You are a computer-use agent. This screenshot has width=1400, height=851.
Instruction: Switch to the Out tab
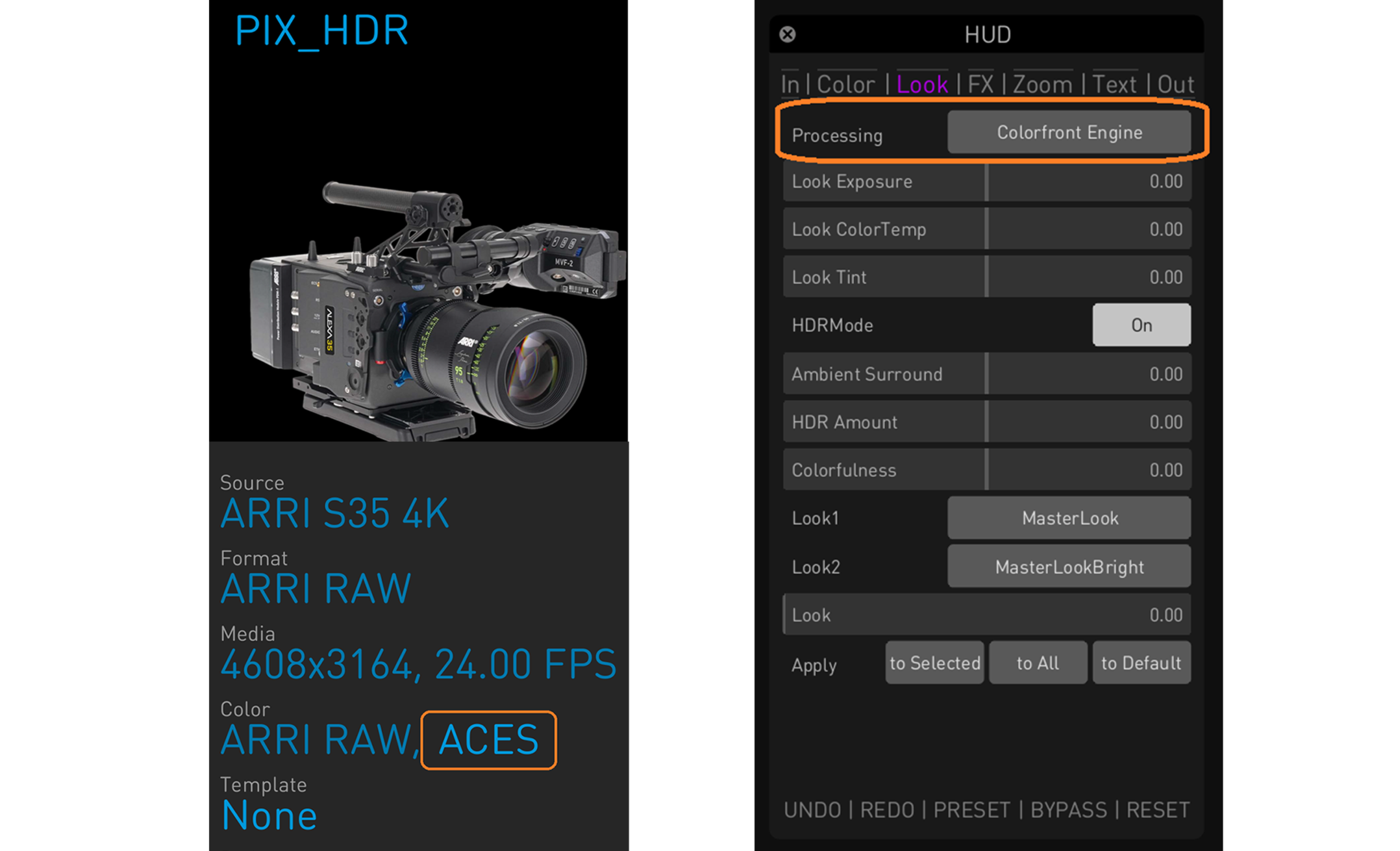coord(1175,84)
